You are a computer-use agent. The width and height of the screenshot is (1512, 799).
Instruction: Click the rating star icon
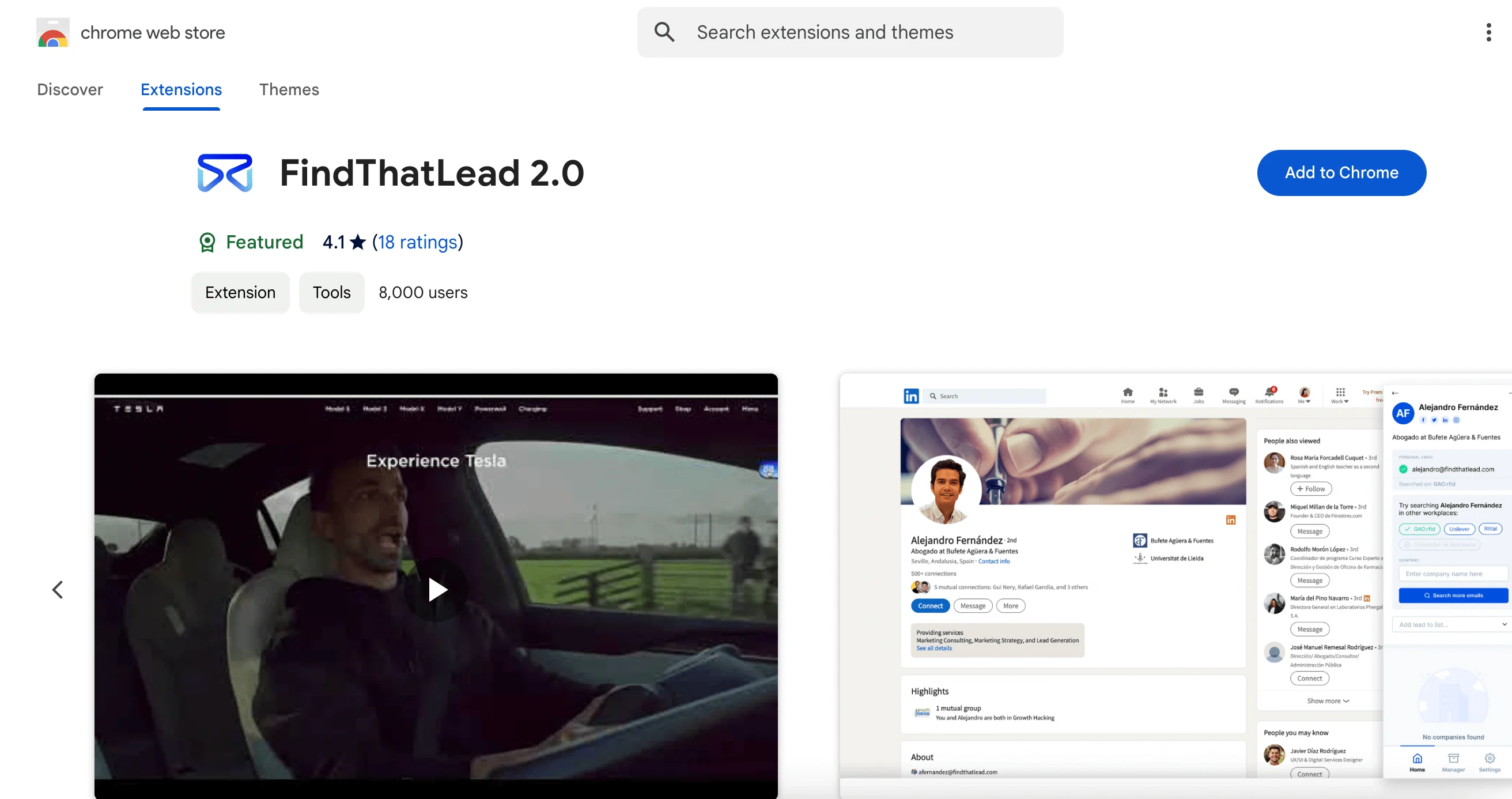357,242
